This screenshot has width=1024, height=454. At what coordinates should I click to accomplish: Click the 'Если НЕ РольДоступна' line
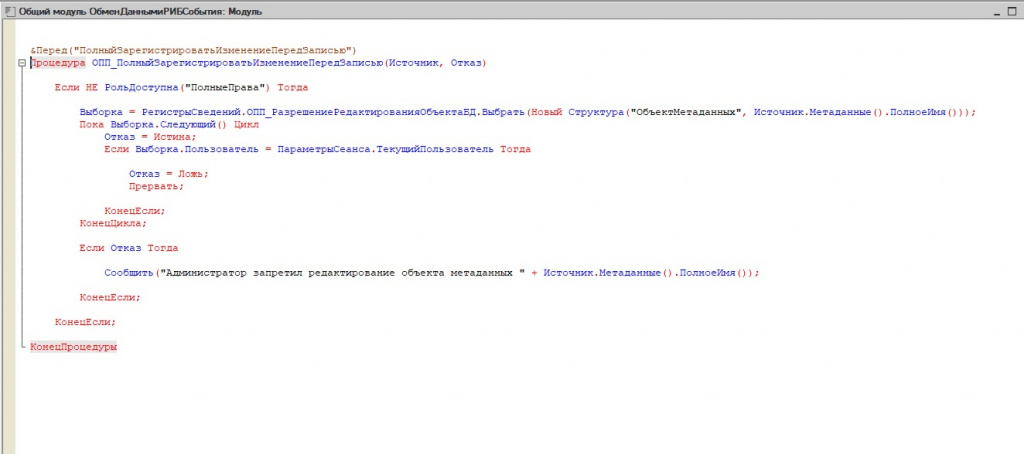(181, 88)
